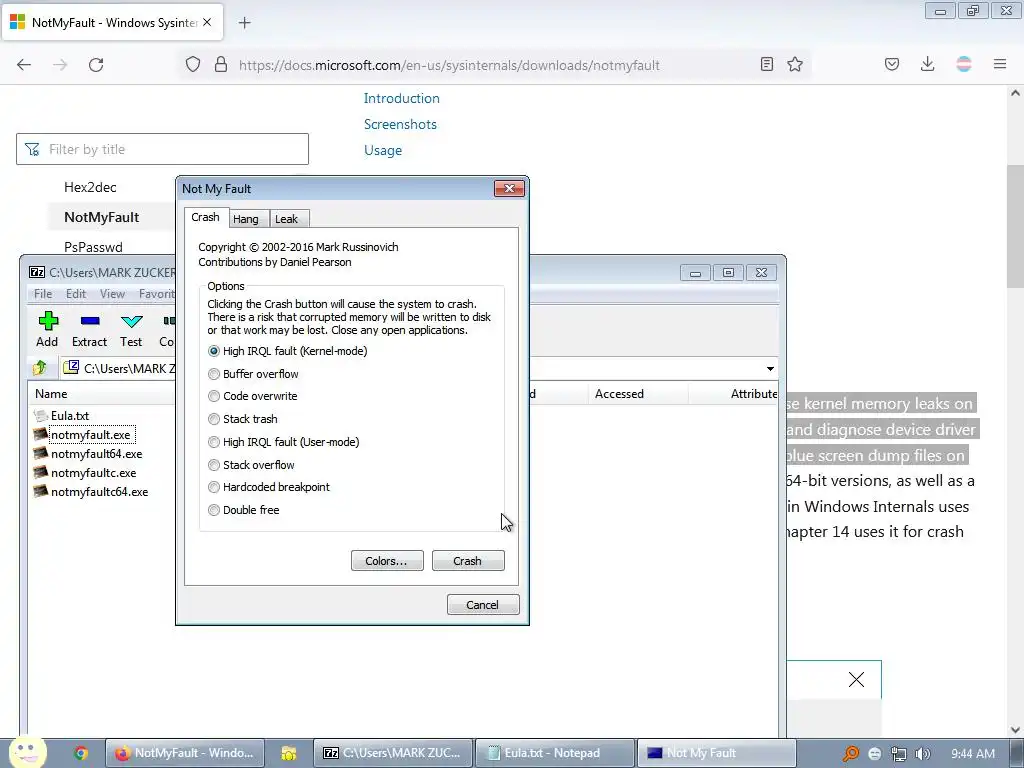
Task: Select High IRQL fault (User-mode) option
Action: pyautogui.click(x=283, y=442)
